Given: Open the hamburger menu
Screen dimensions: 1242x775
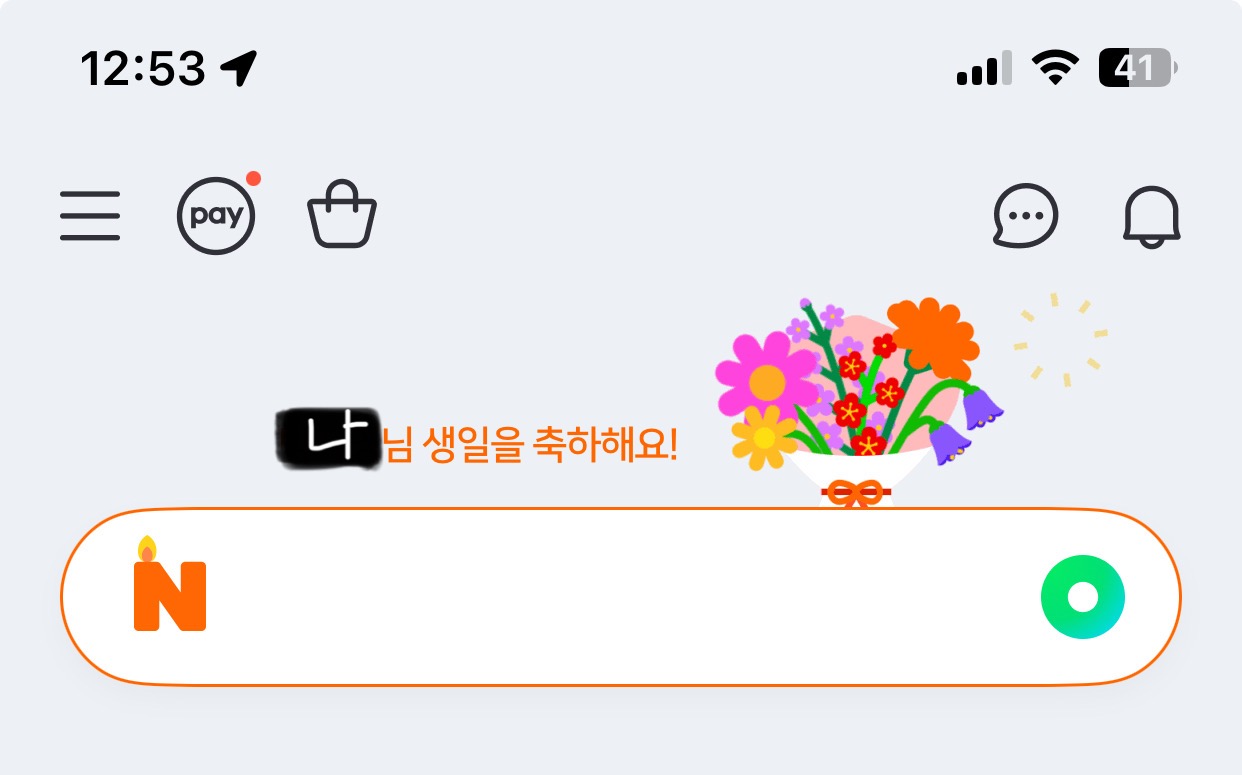Looking at the screenshot, I should tap(90, 215).
